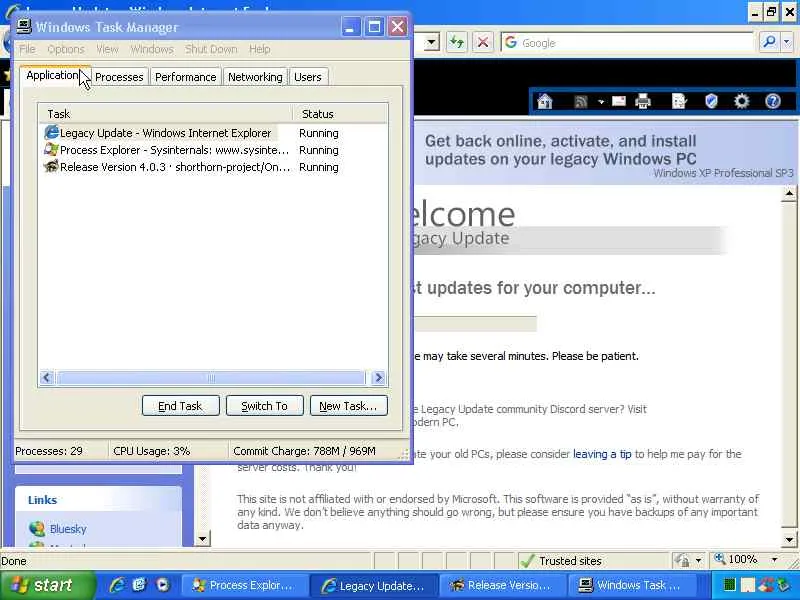800x600 pixels.
Task: Switch to the Users tab
Action: coord(308,77)
